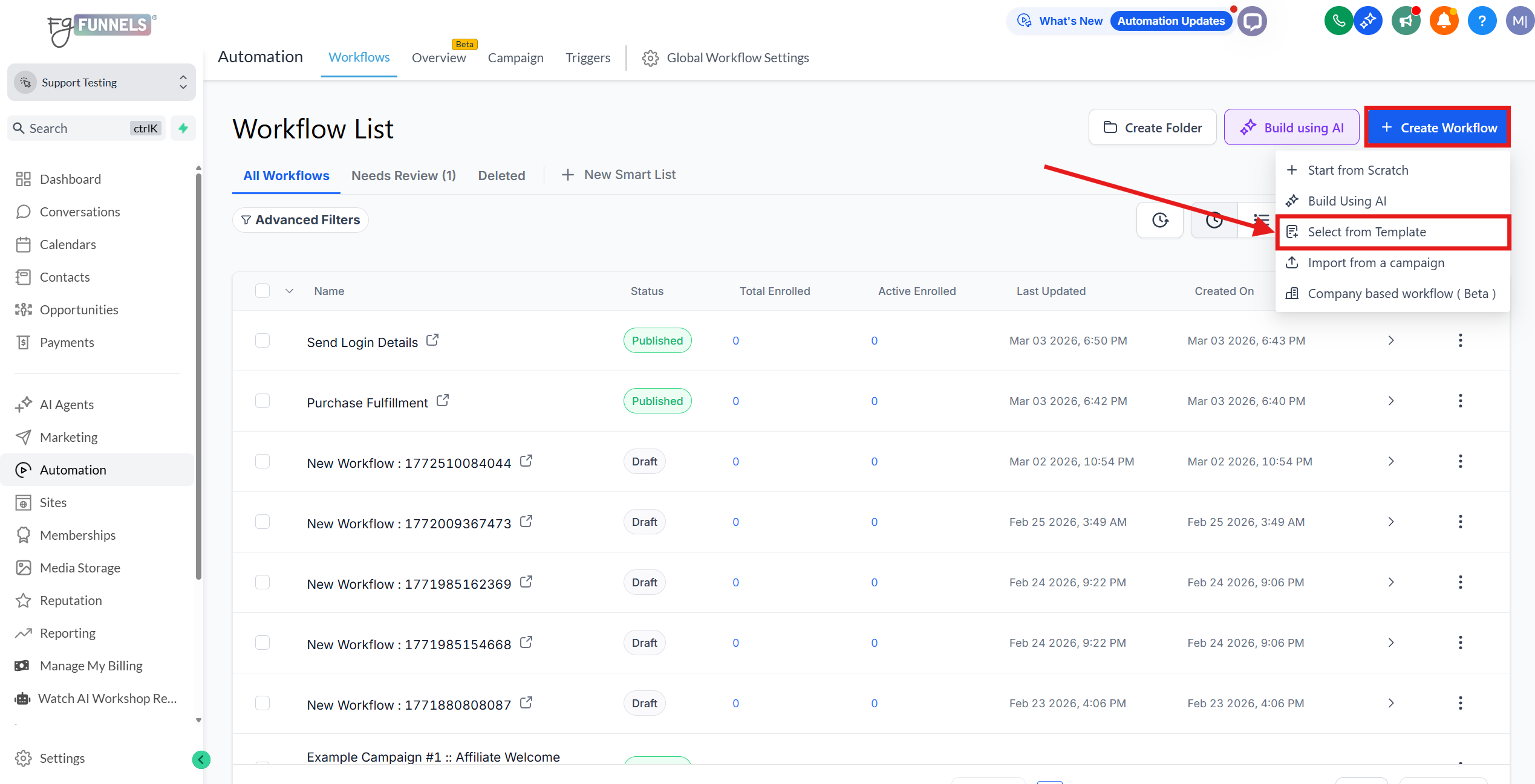Select checkbox for New Workflow : 1772510084044
Viewport: 1535px width, 784px height.
point(262,461)
